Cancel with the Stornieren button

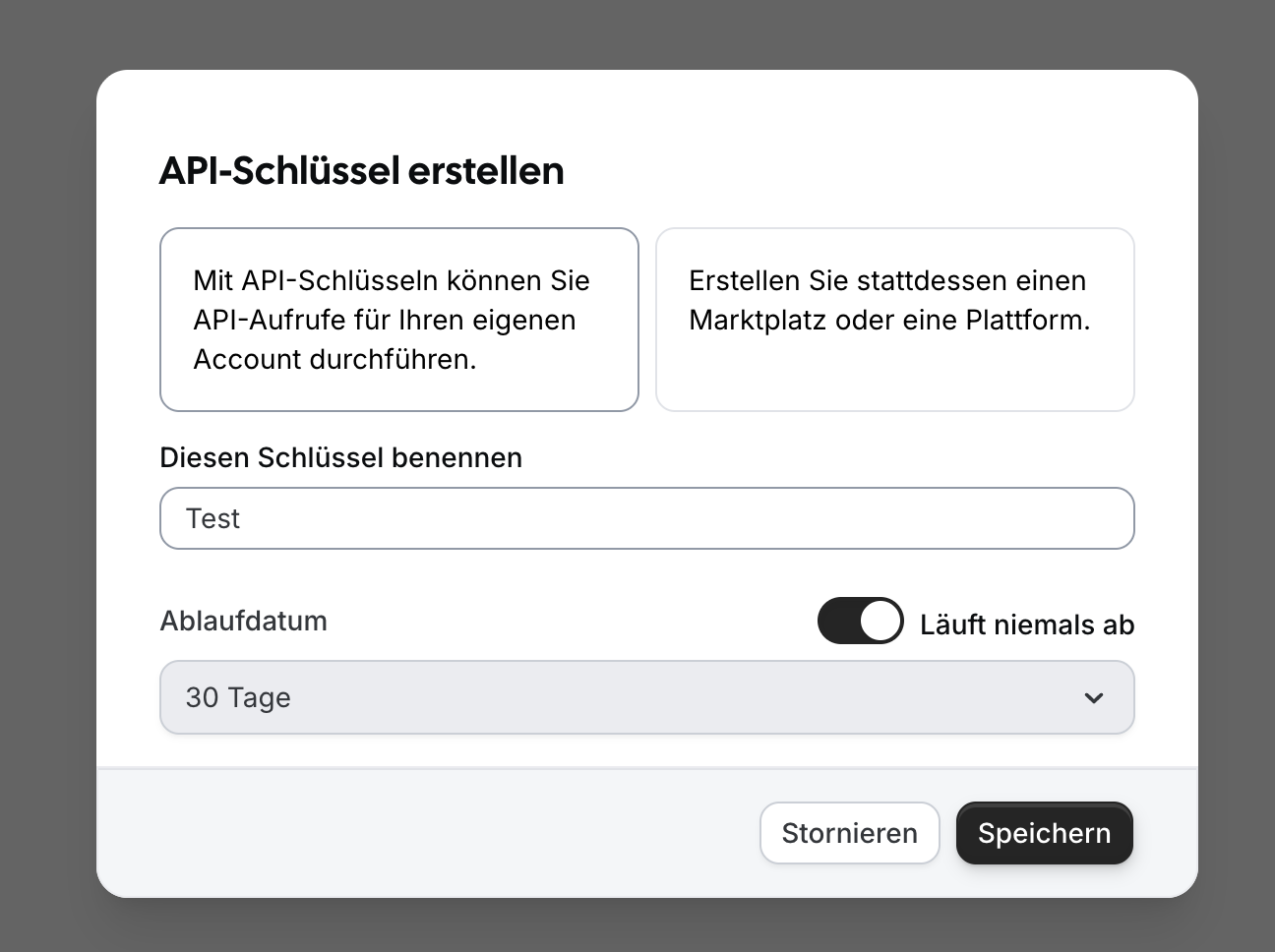click(x=849, y=833)
